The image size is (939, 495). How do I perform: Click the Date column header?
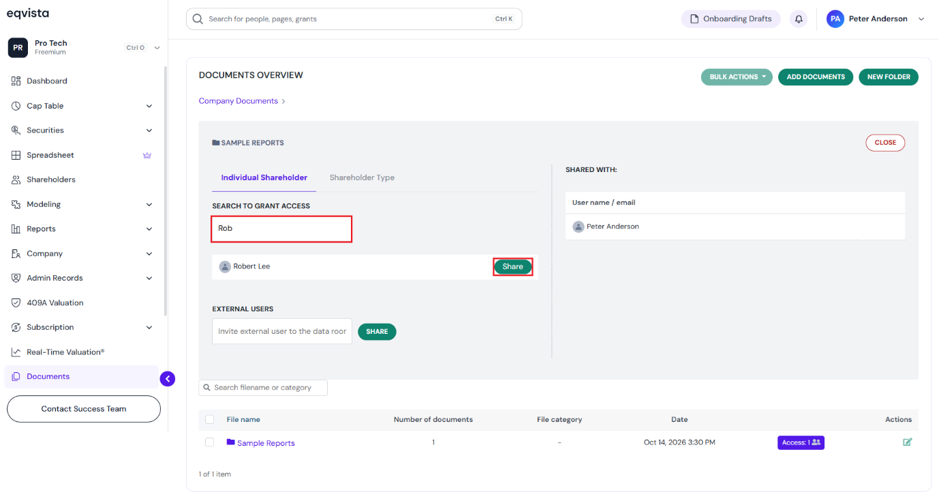point(679,420)
